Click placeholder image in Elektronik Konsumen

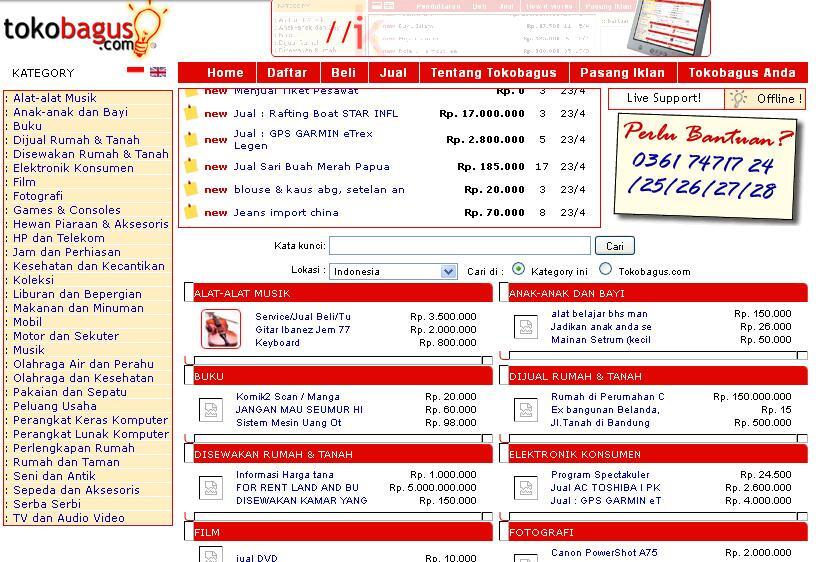pyautogui.click(x=526, y=488)
